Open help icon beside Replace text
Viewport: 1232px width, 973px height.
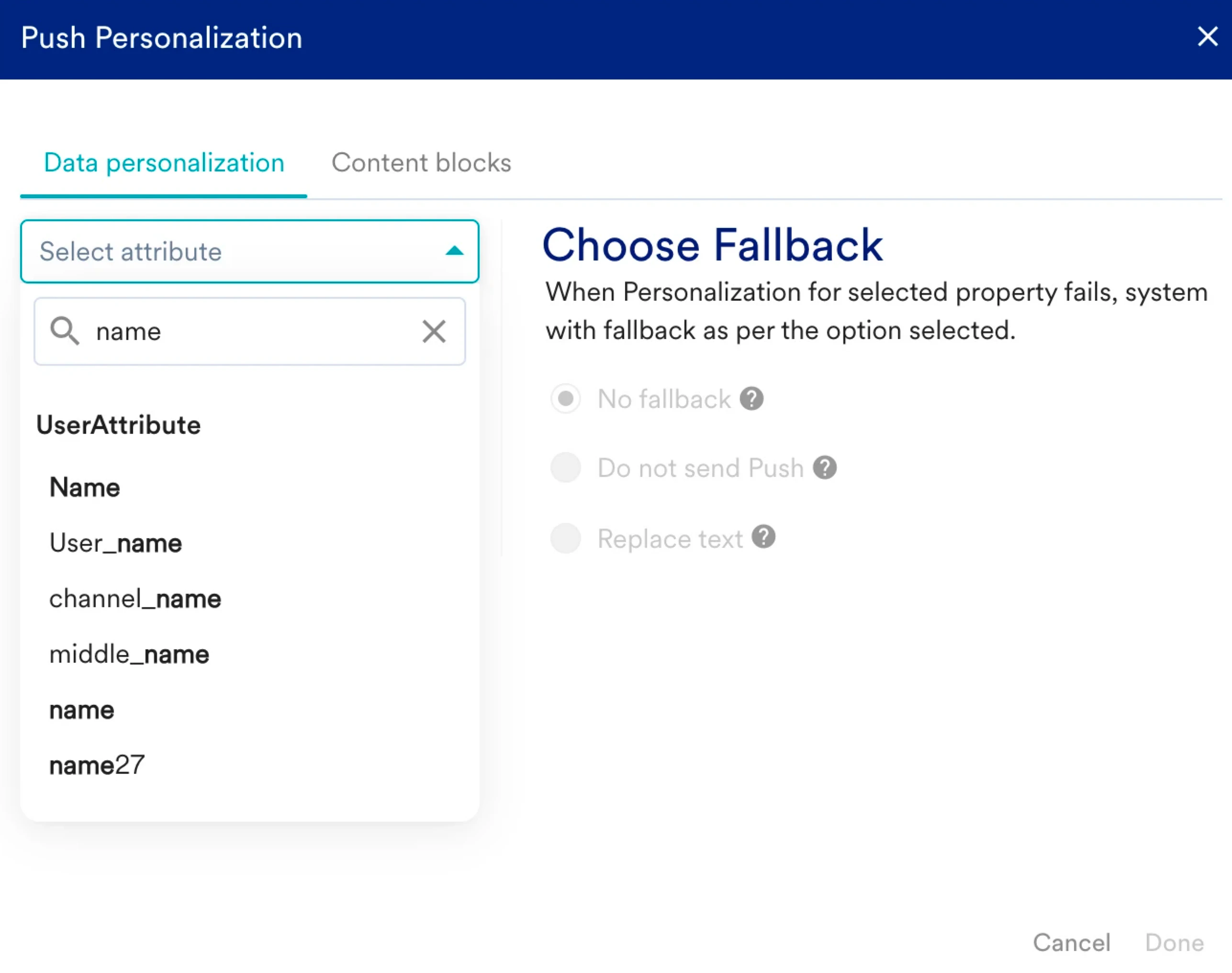[763, 537]
